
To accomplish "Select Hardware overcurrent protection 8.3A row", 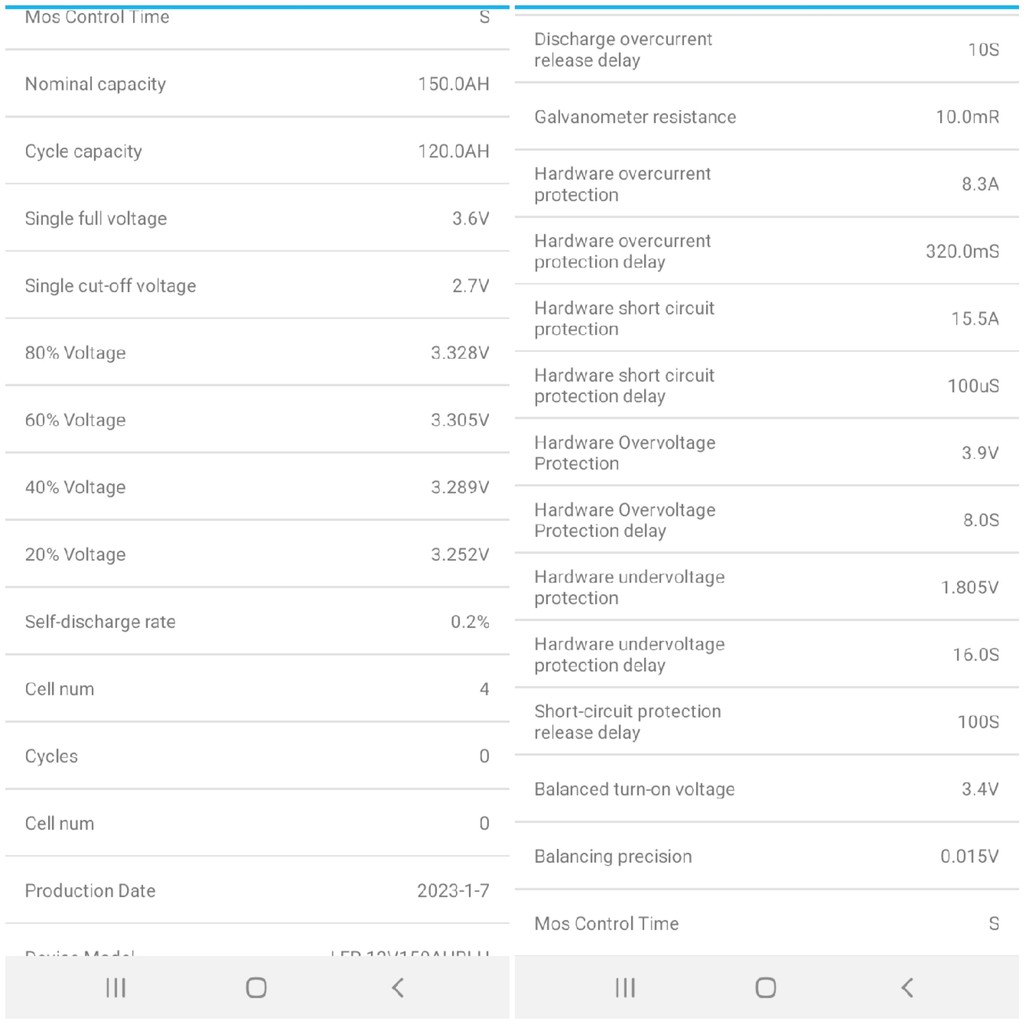I will point(767,184).
